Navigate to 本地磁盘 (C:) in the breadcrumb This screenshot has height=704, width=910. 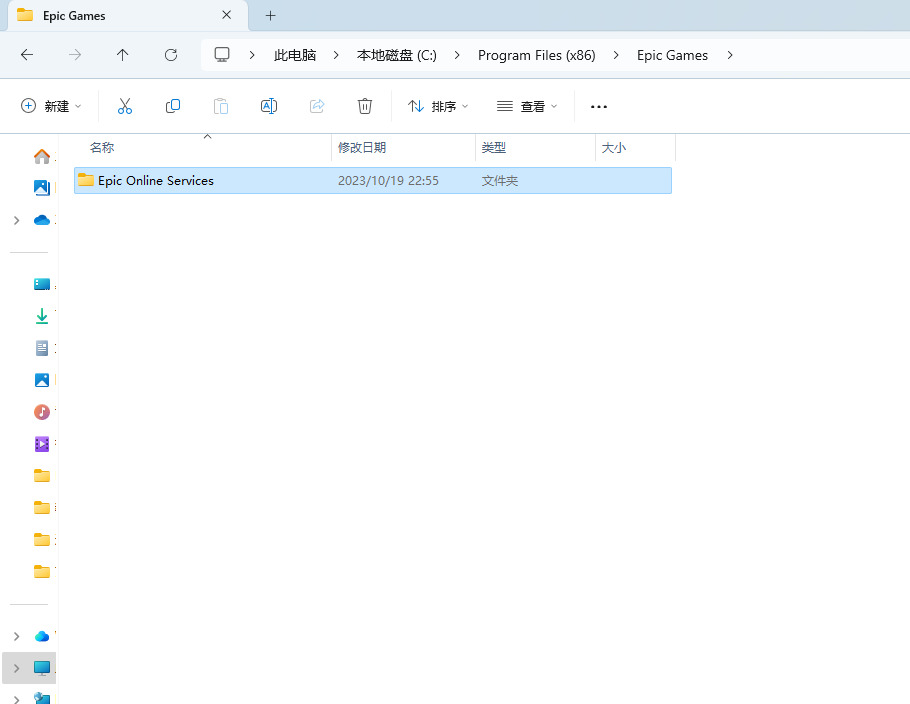(x=396, y=55)
